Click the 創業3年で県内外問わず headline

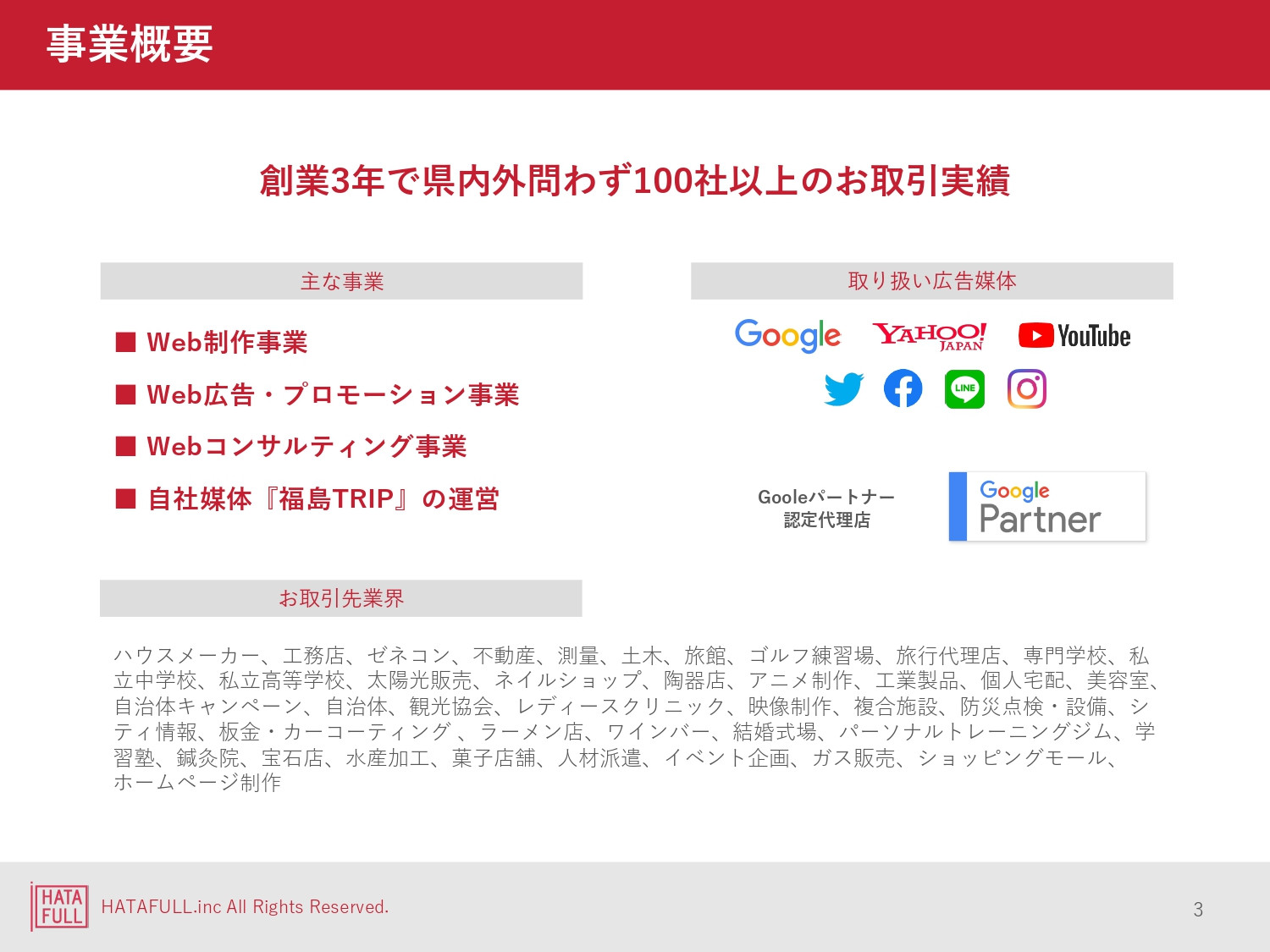click(x=635, y=180)
